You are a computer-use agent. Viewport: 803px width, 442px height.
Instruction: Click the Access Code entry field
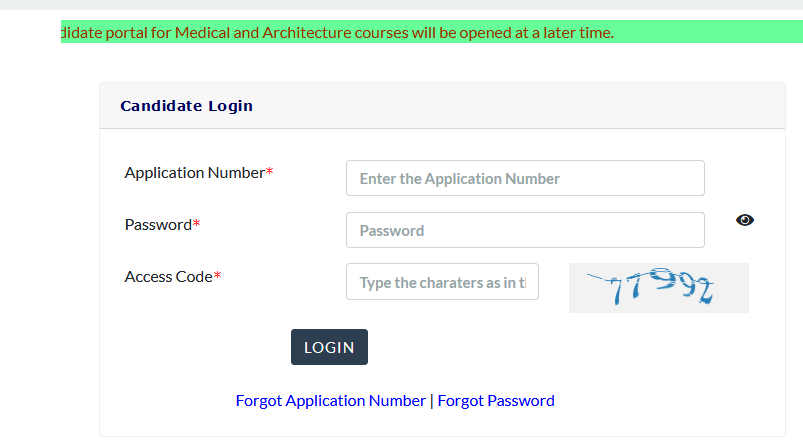[442, 282]
